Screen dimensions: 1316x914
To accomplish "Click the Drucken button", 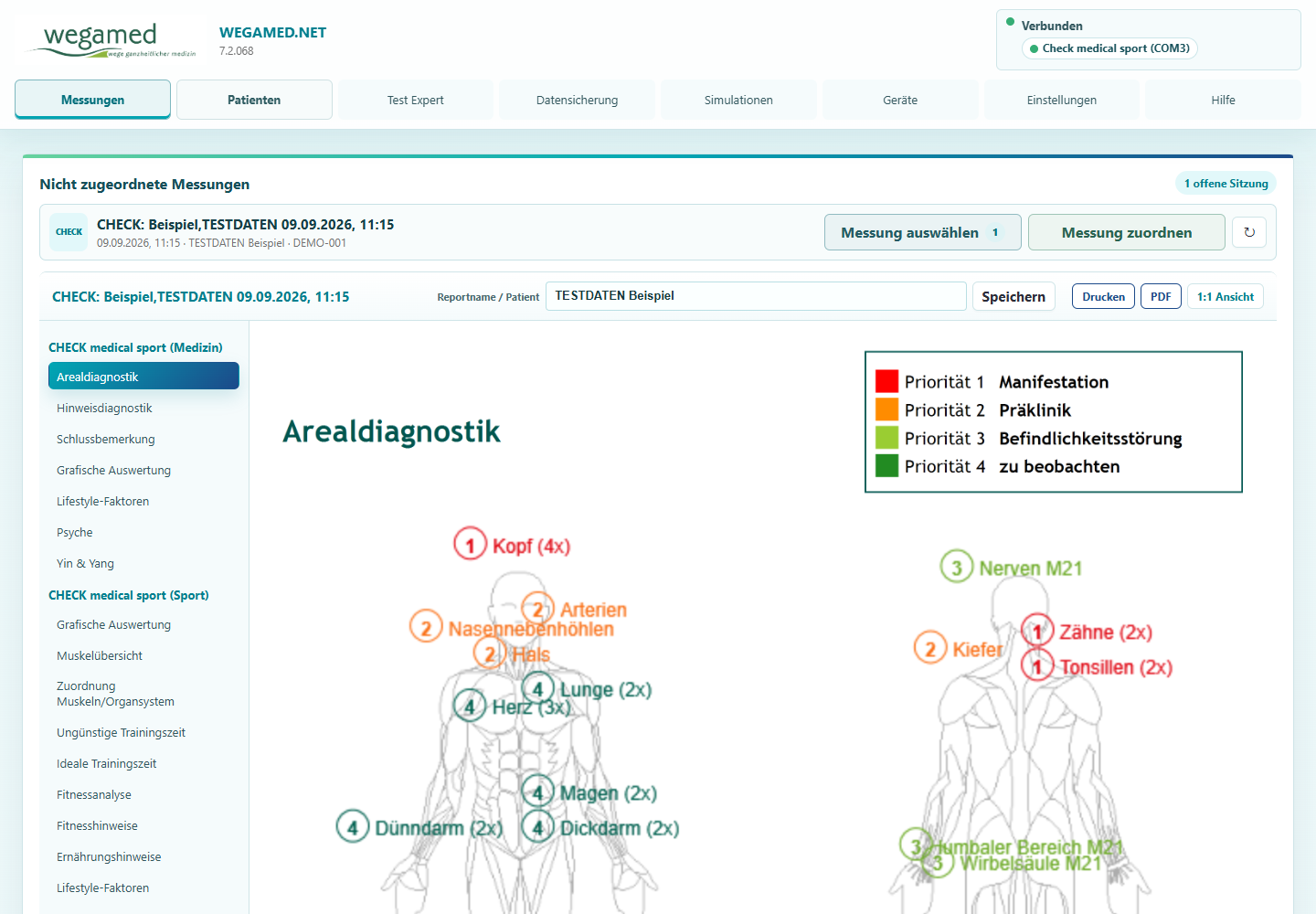I will pos(1104,296).
